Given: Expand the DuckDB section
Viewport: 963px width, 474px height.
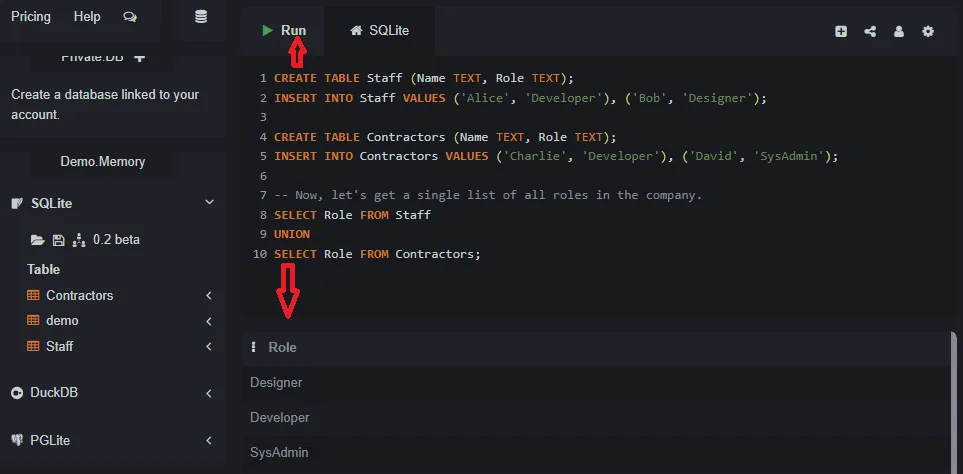Looking at the screenshot, I should [x=209, y=393].
